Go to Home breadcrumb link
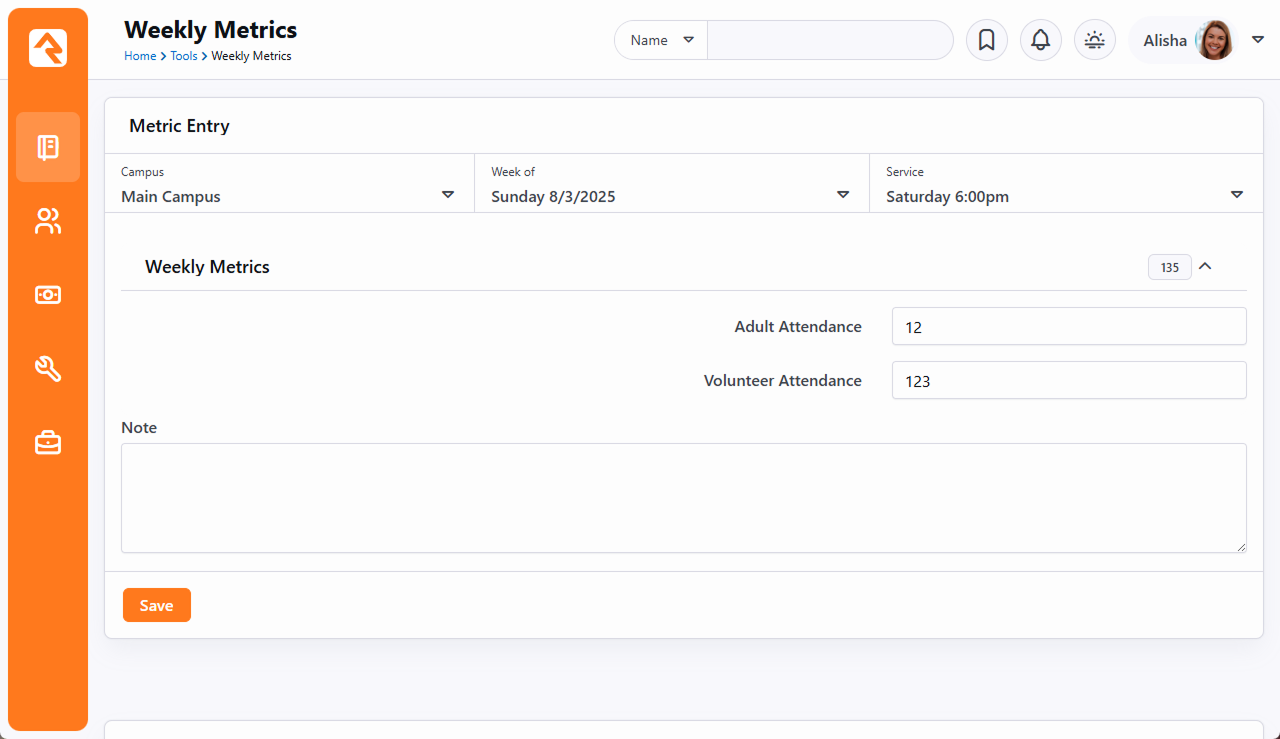Viewport: 1280px width, 739px height. click(x=139, y=56)
